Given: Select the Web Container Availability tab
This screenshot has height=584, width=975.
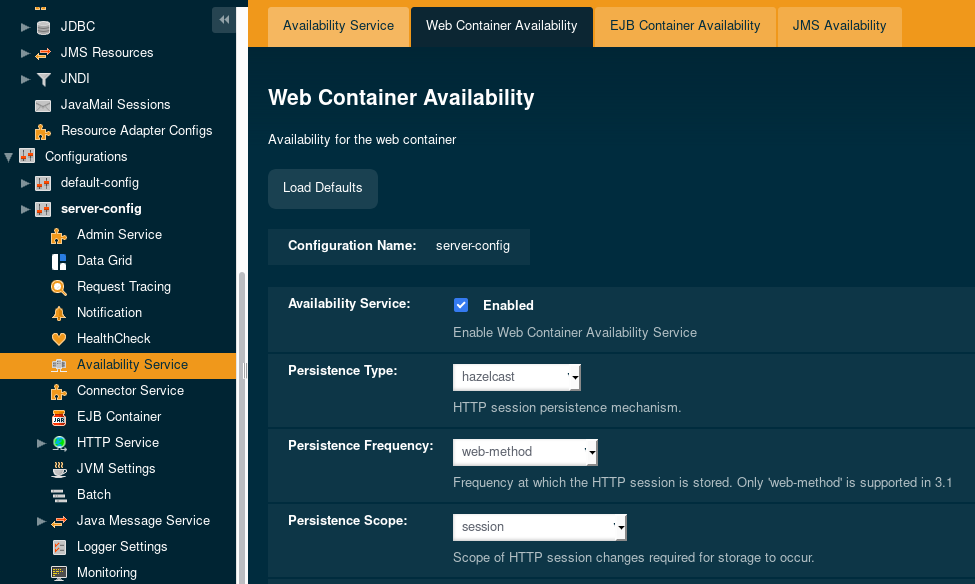Looking at the screenshot, I should [x=502, y=27].
